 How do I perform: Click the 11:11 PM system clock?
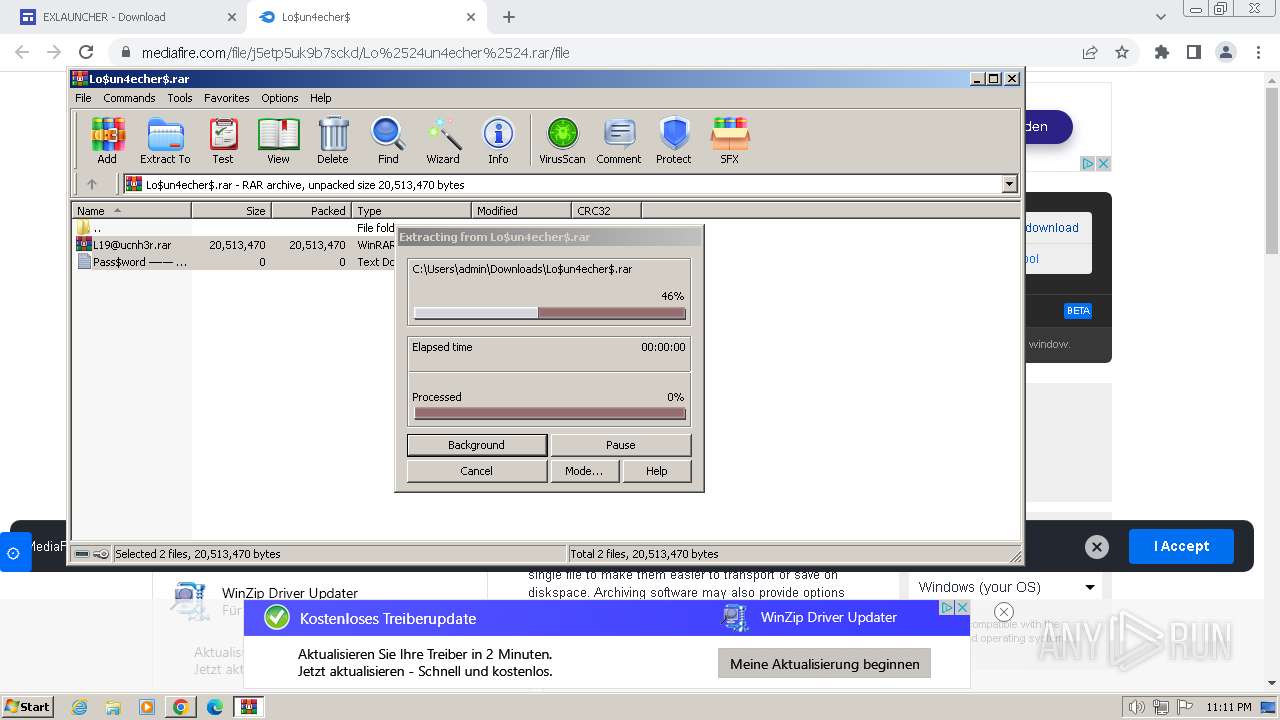[x=1229, y=707]
